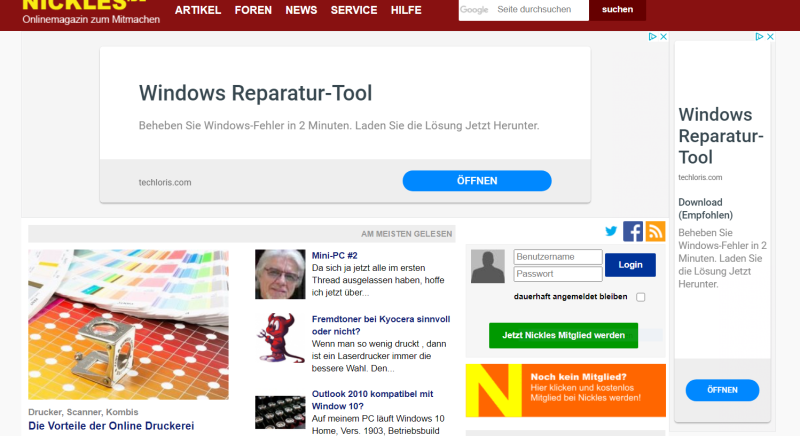Viewport: 800px width, 436px height.
Task: Open the FOREN menu
Action: pyautogui.click(x=253, y=10)
